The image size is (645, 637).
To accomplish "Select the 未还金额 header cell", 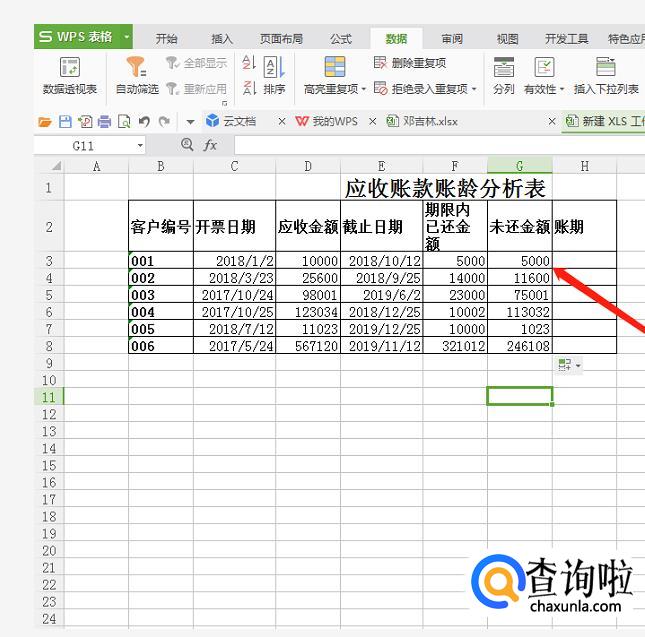I will 520,227.
